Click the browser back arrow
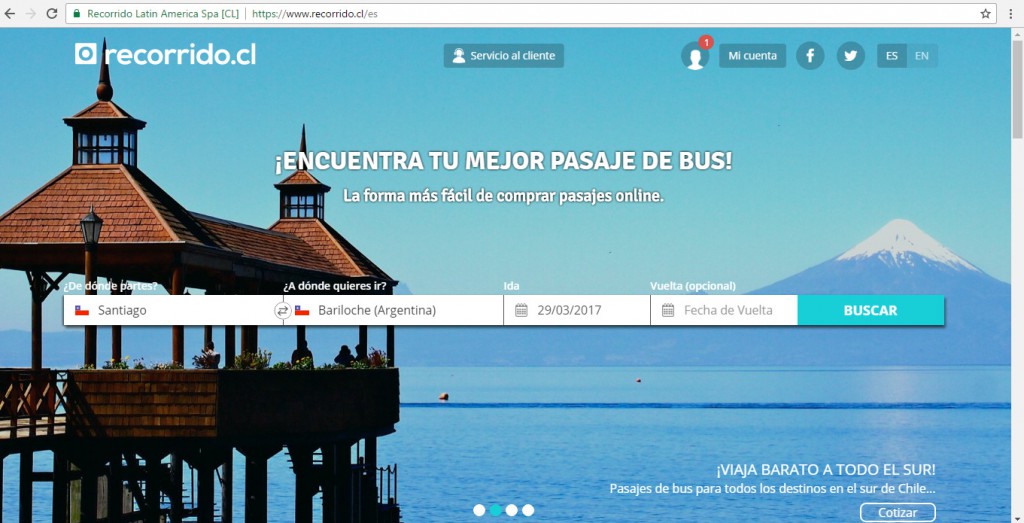 pos(9,13)
